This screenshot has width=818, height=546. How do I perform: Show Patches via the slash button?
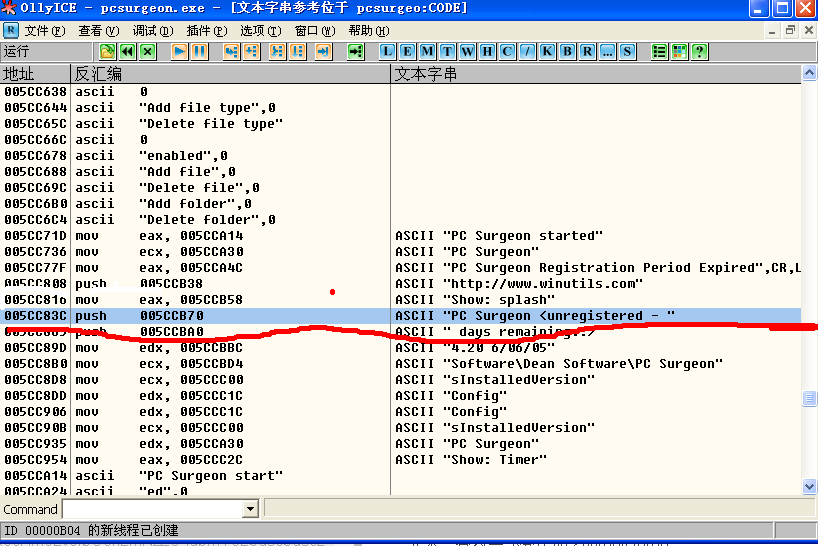[x=527, y=52]
